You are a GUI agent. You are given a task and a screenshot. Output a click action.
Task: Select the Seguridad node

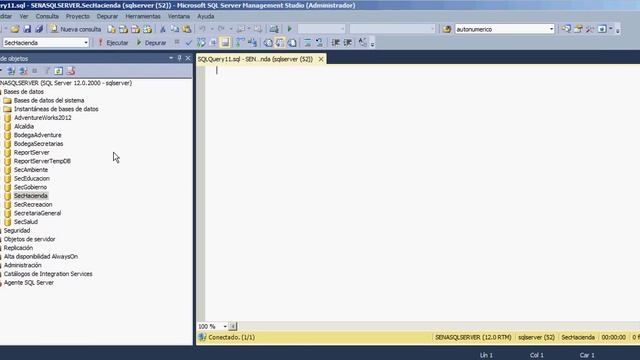[x=17, y=231]
